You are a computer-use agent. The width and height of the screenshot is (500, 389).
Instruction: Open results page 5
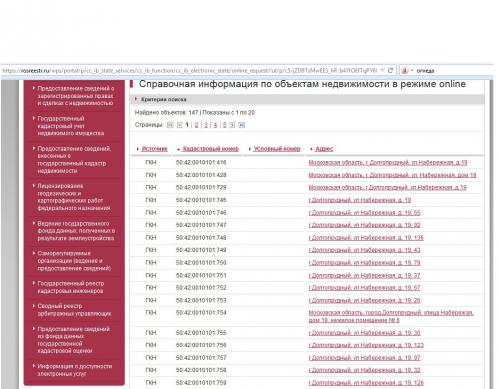tap(224, 125)
